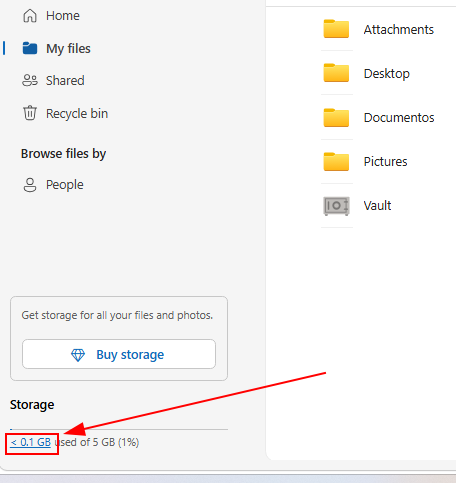Browse files by People label
Image resolution: width=456 pixels, height=483 pixels.
65,185
